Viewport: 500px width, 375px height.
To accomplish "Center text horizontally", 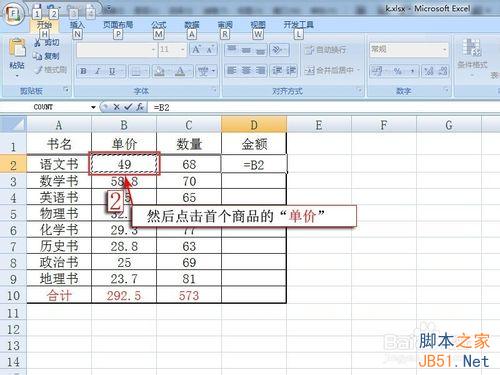I will click(x=246, y=70).
